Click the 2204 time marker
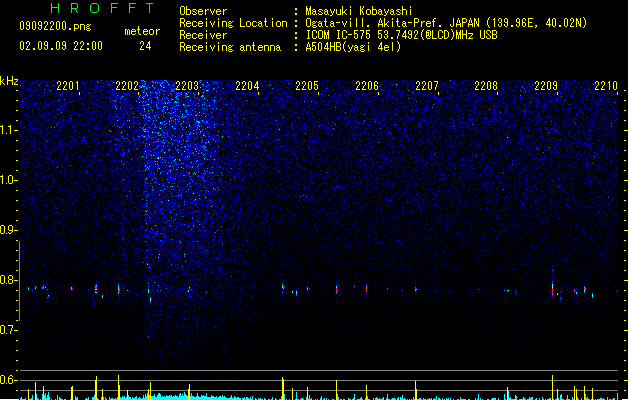Viewport: 629px width, 400px height. [247, 86]
